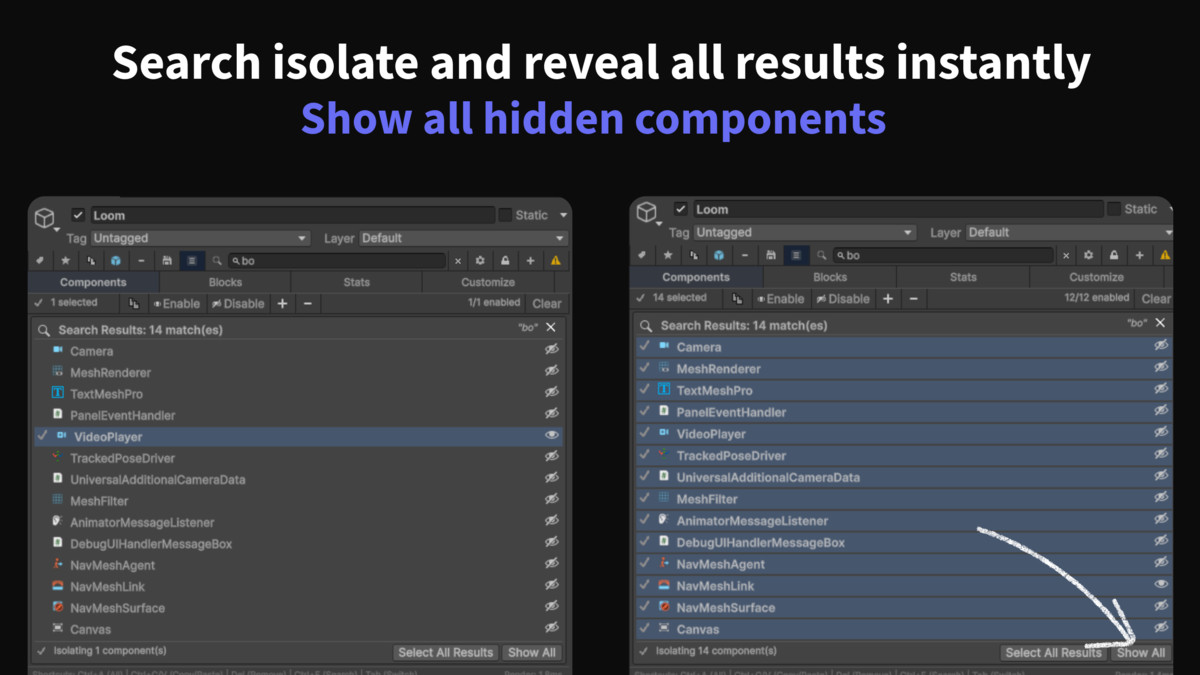Switch to the Blocks tab in left panel
Viewport: 1200px width, 675px height.
[x=225, y=282]
